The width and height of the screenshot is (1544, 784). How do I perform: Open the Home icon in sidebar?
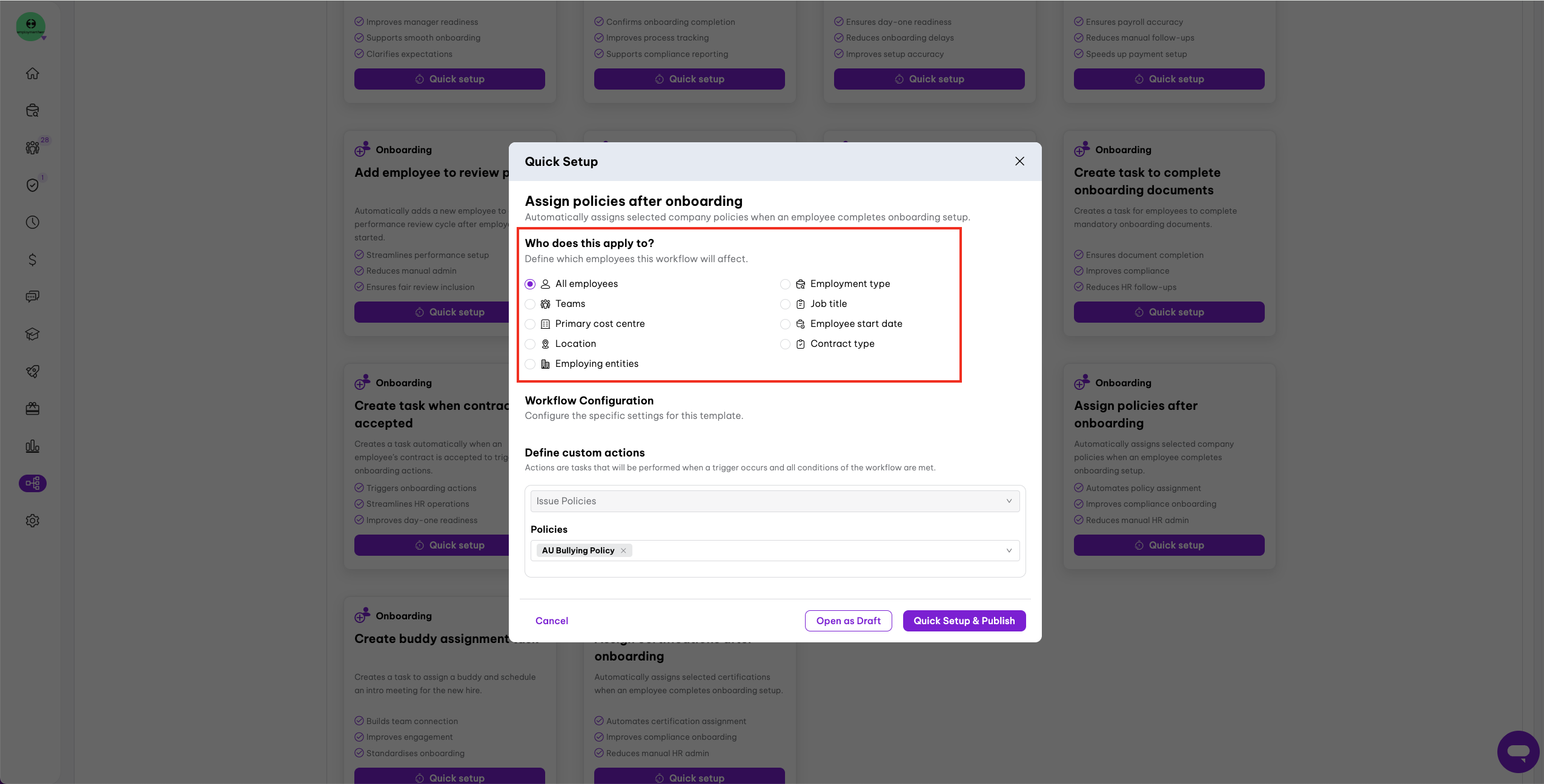click(33, 73)
